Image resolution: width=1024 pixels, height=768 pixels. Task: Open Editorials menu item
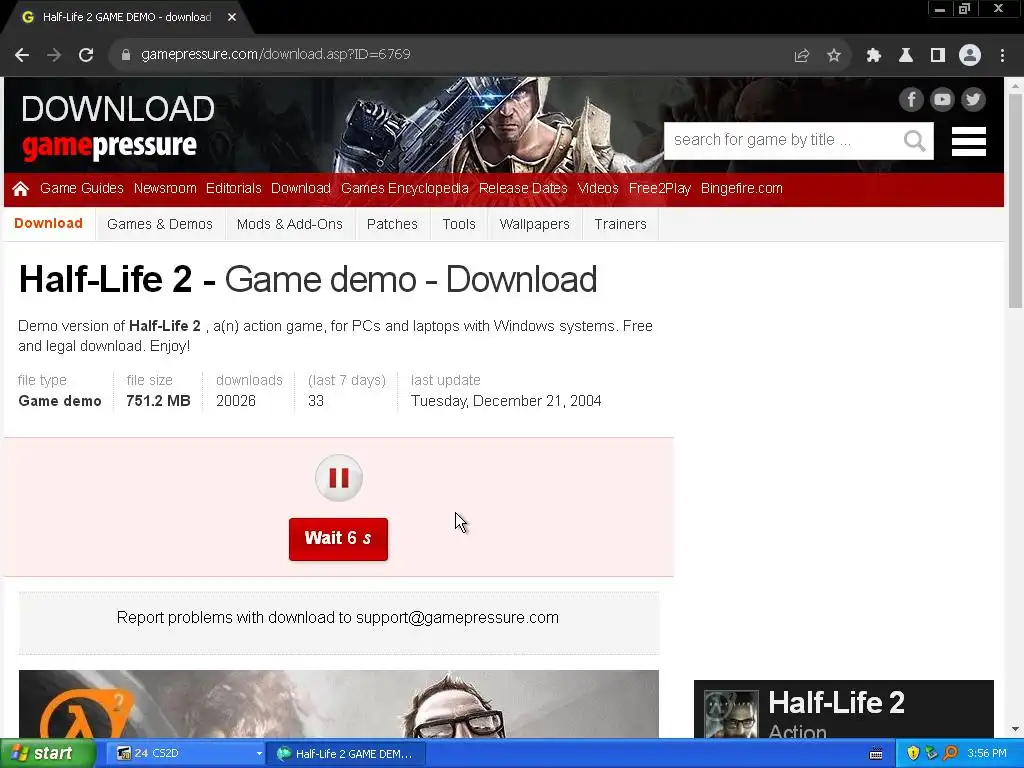coord(233,188)
